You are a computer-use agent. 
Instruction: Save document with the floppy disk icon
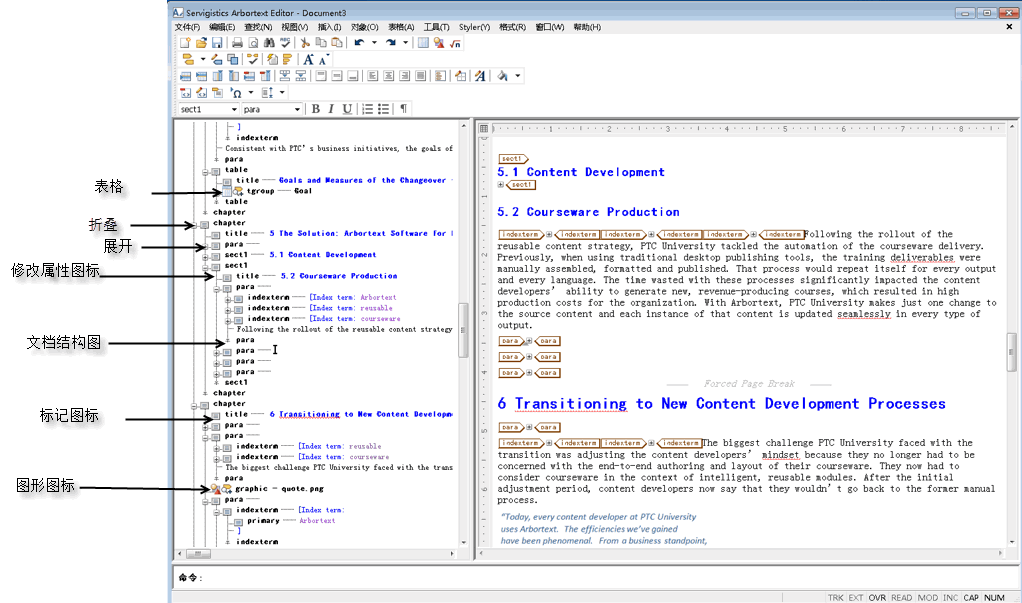[217, 43]
